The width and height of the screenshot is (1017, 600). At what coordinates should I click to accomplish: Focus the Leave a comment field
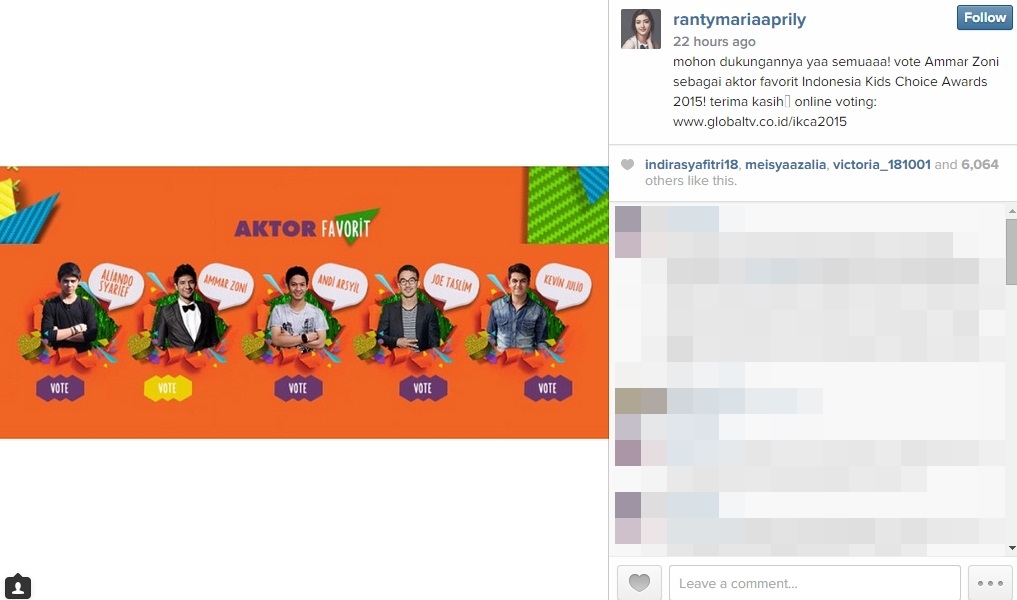[815, 582]
